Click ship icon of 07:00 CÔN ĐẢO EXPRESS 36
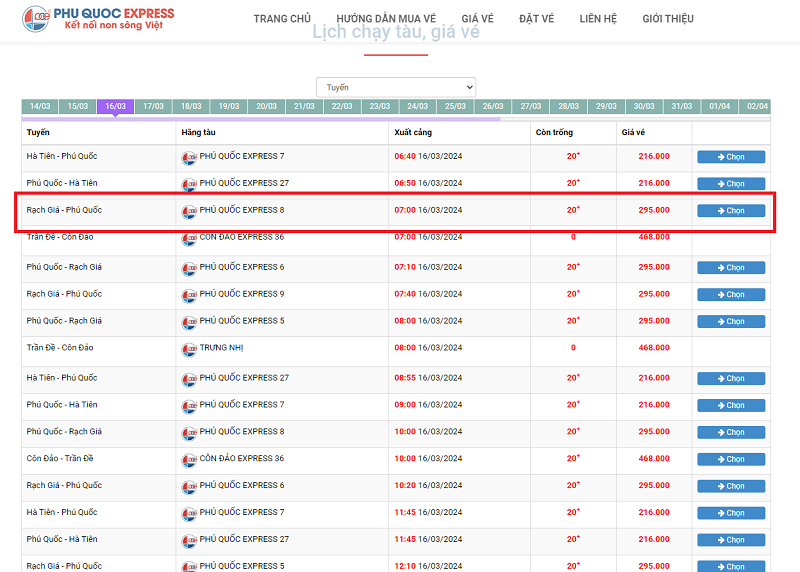Image resolution: width=800 pixels, height=572 pixels. tap(189, 239)
